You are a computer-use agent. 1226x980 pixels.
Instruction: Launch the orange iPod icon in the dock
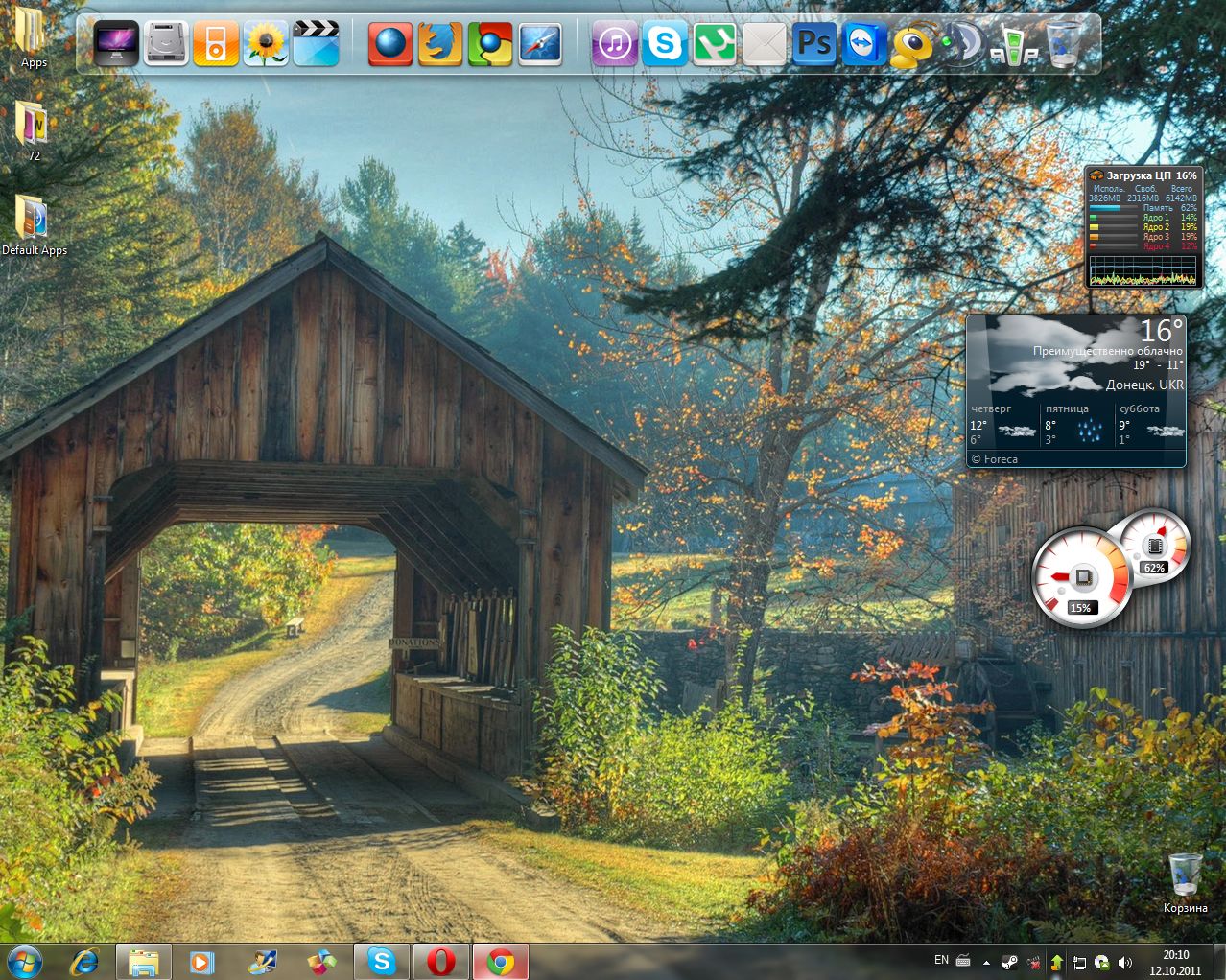(216, 44)
